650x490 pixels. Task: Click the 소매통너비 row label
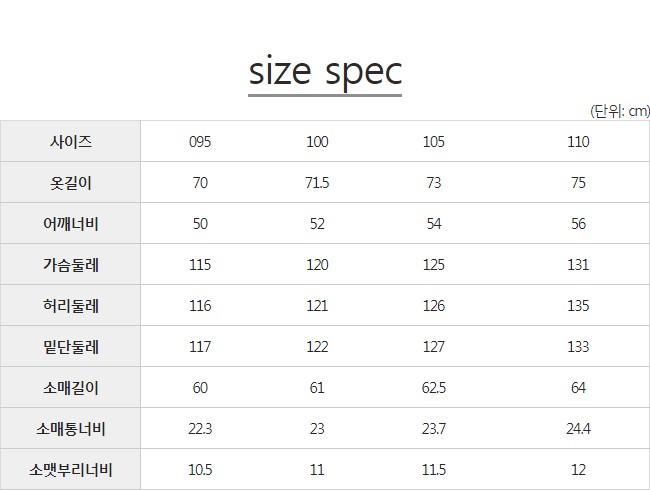click(x=71, y=428)
